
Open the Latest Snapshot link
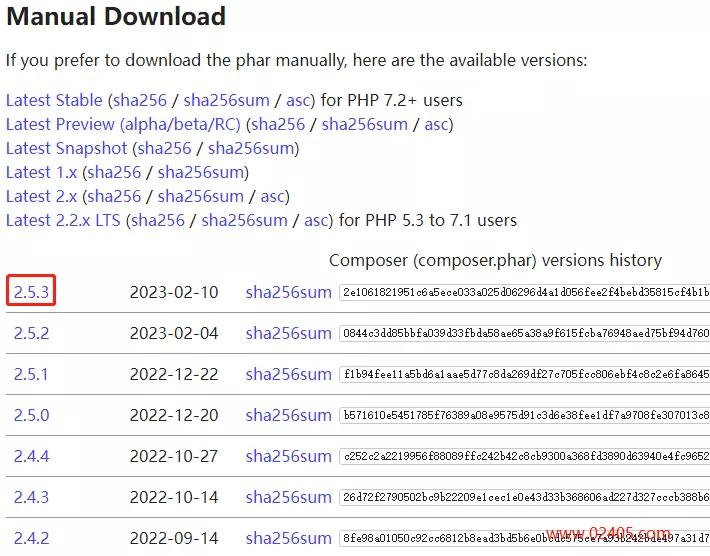pos(67,148)
